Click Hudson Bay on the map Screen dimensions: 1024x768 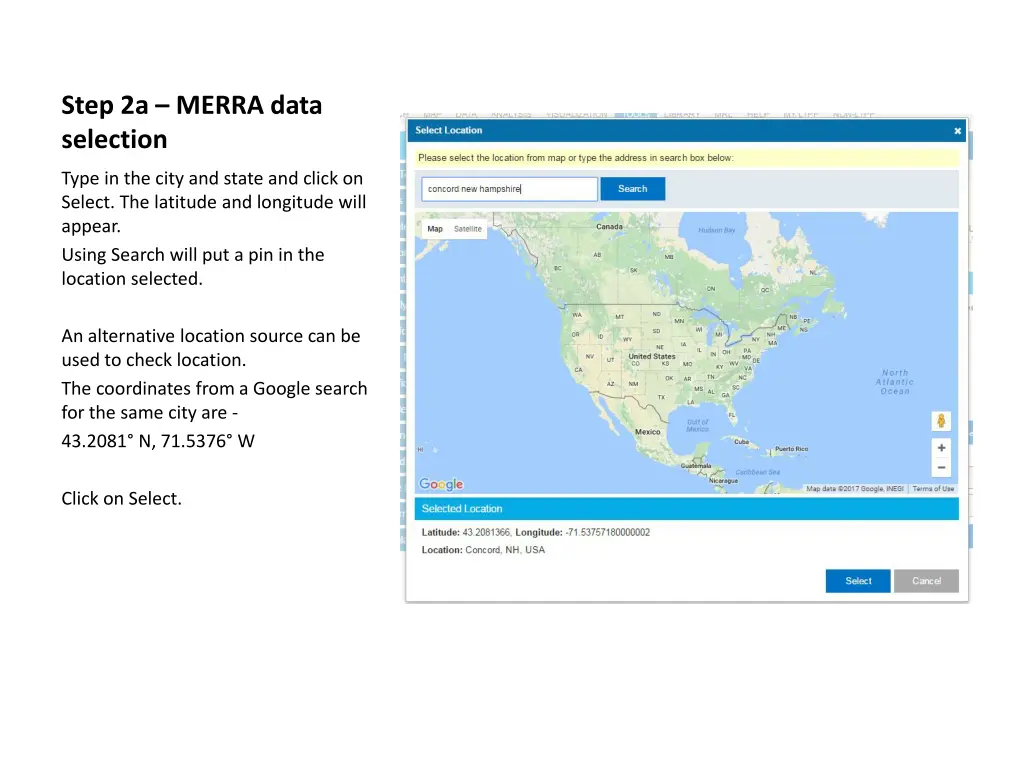click(716, 230)
